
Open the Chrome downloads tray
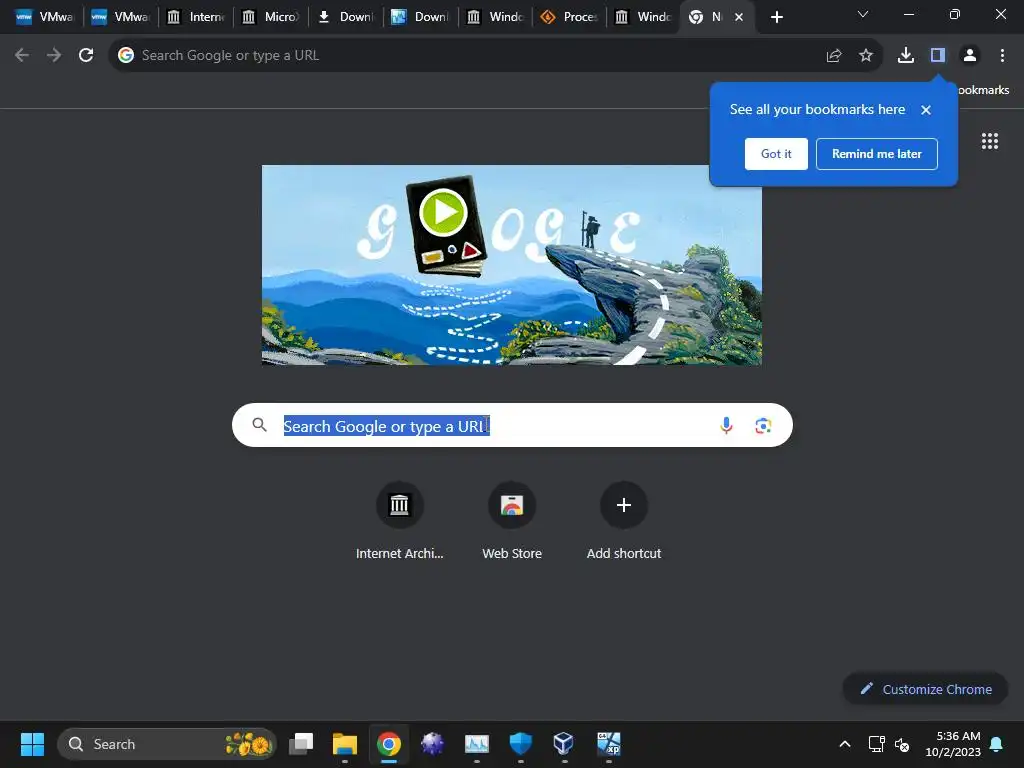point(906,56)
